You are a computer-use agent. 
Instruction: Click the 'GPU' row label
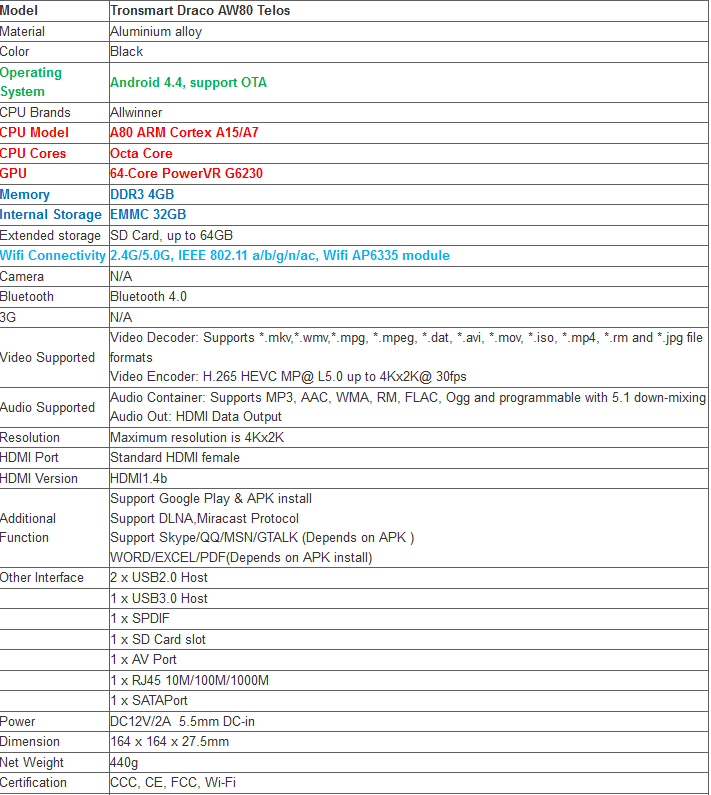click(x=13, y=174)
